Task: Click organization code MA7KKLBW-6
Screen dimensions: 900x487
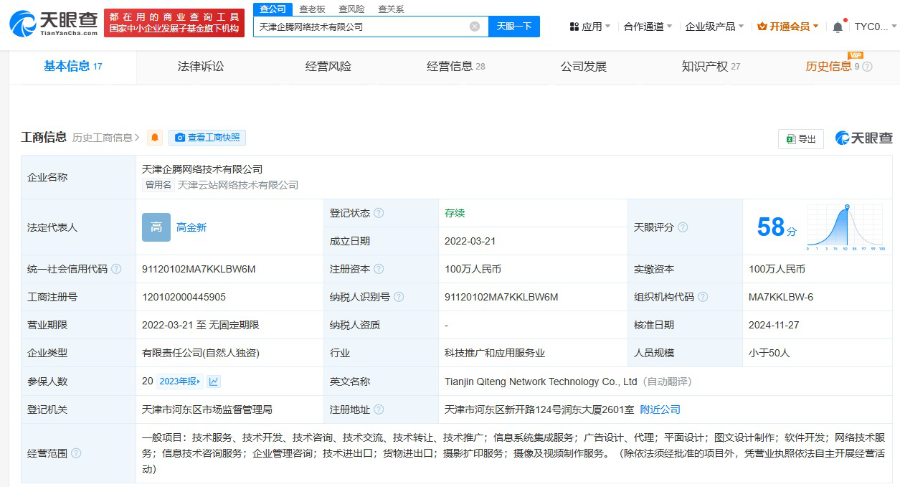Action: 781,297
